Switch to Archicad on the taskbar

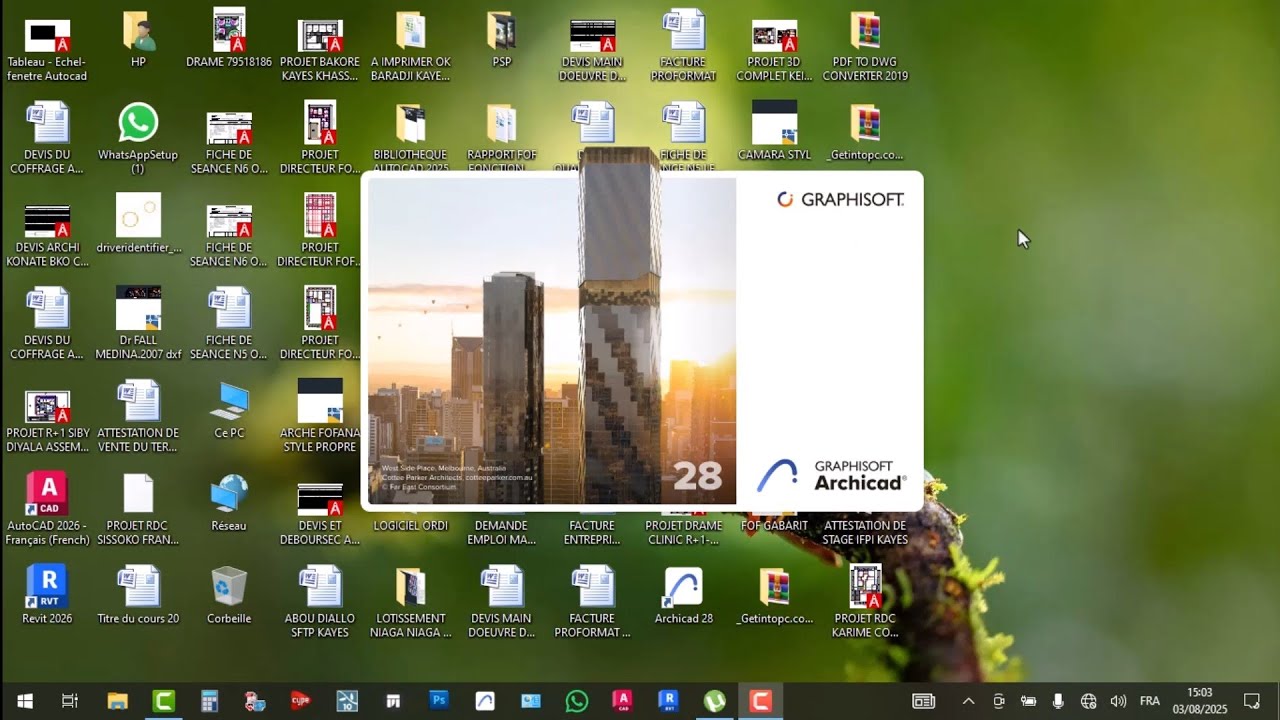click(485, 701)
